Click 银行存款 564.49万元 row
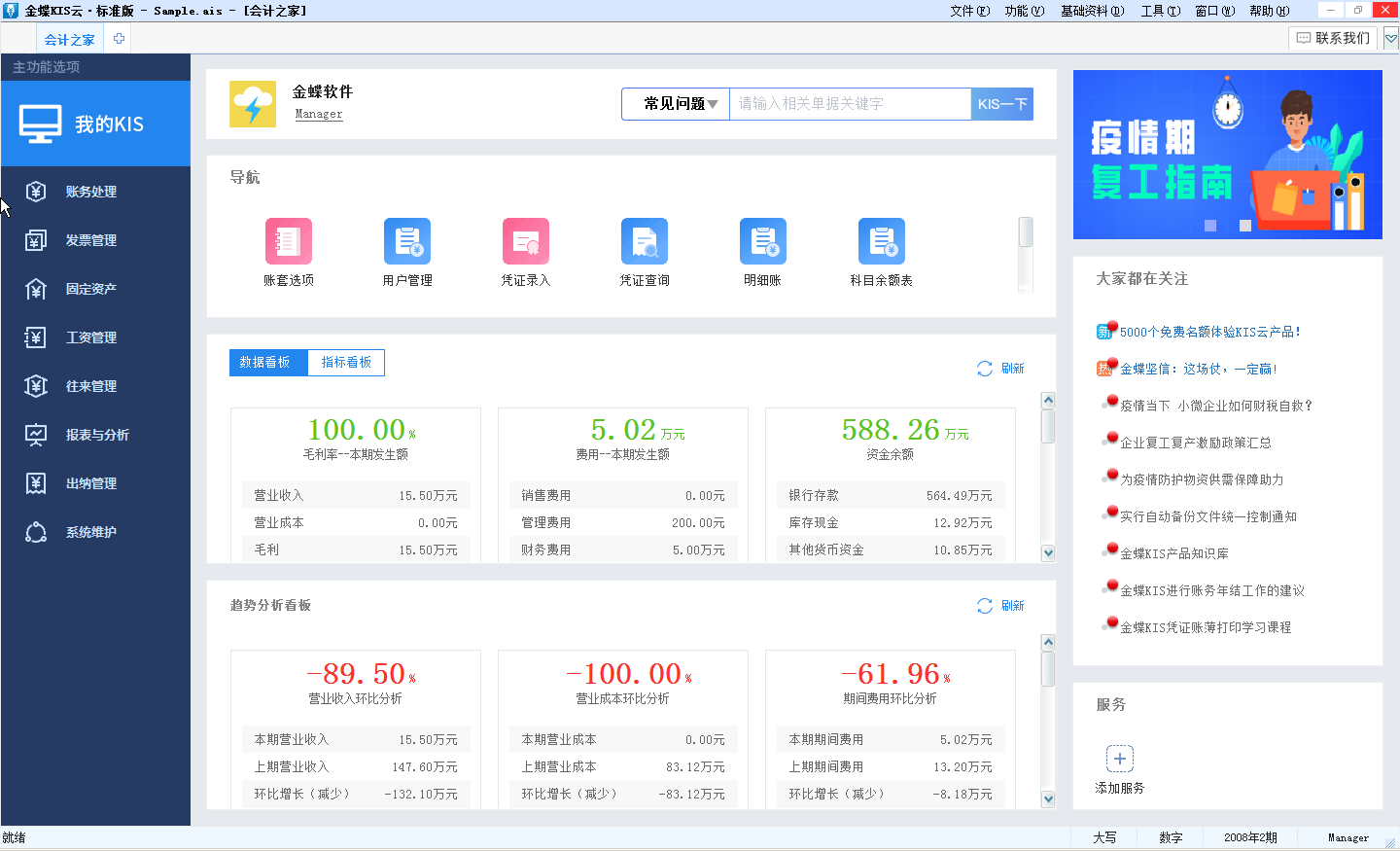 point(891,496)
